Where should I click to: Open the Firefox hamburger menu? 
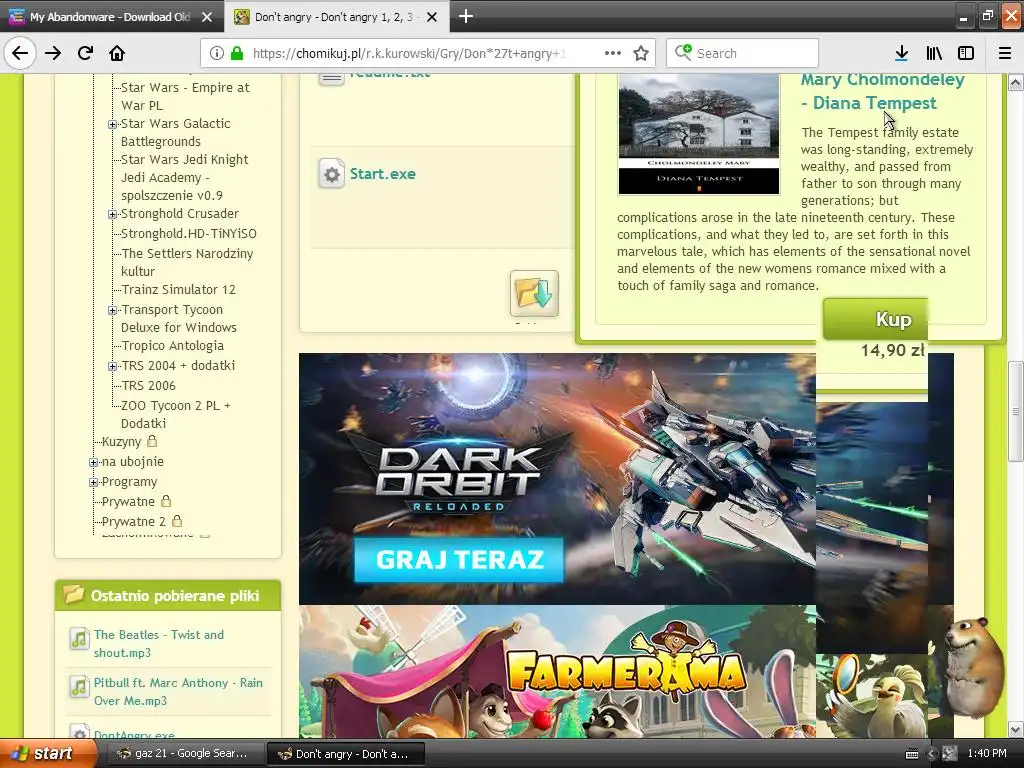(x=1004, y=53)
